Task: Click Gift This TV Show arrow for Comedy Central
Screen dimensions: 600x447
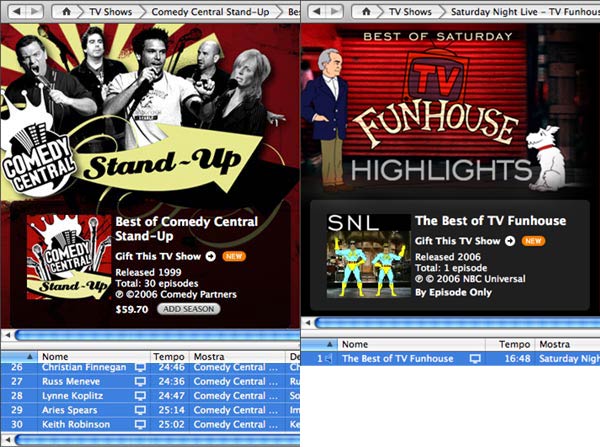Action: 210,256
